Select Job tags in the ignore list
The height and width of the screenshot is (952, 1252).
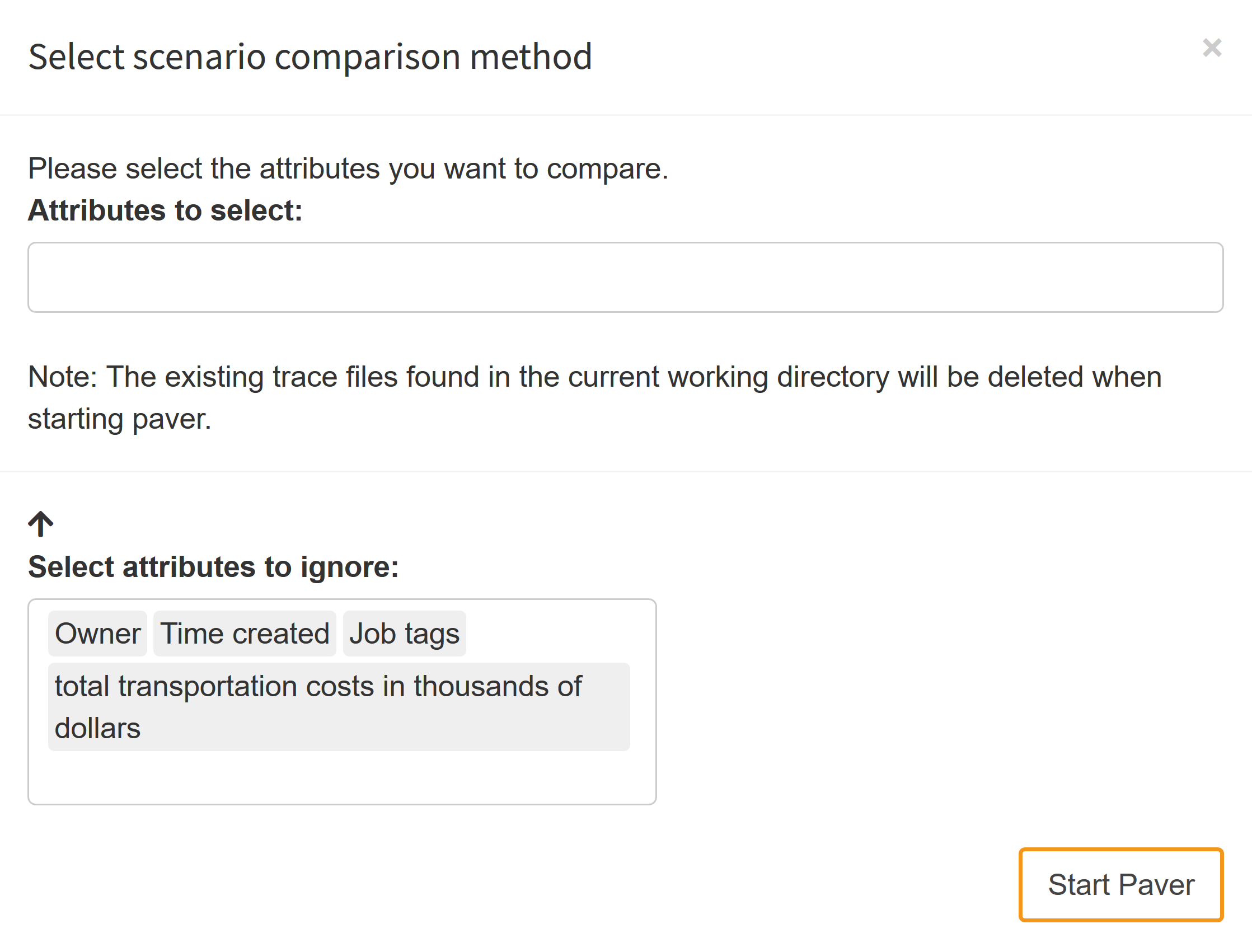404,634
